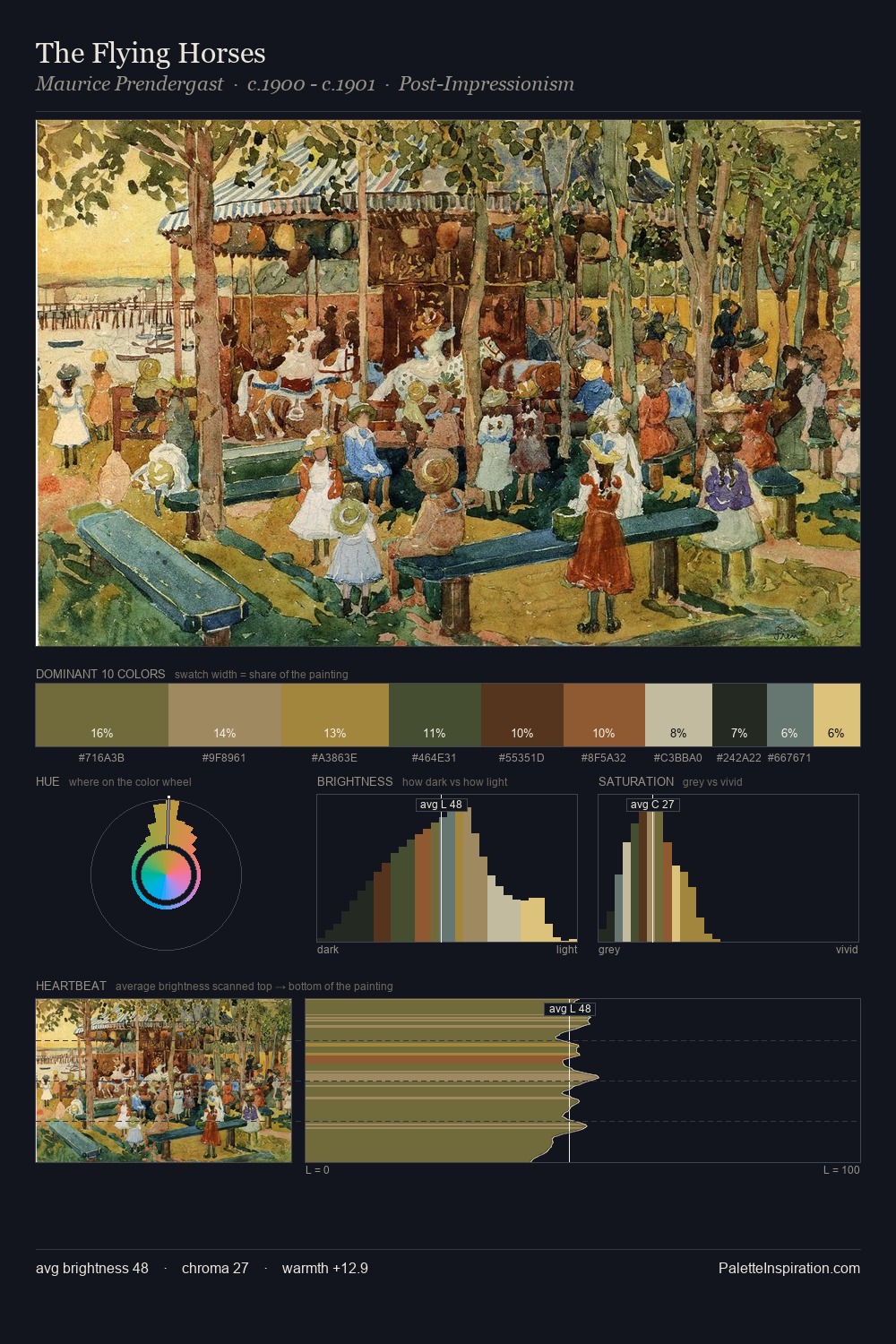Click the saturation histogram chart
The width and height of the screenshot is (896, 1344).
pyautogui.click(x=728, y=868)
